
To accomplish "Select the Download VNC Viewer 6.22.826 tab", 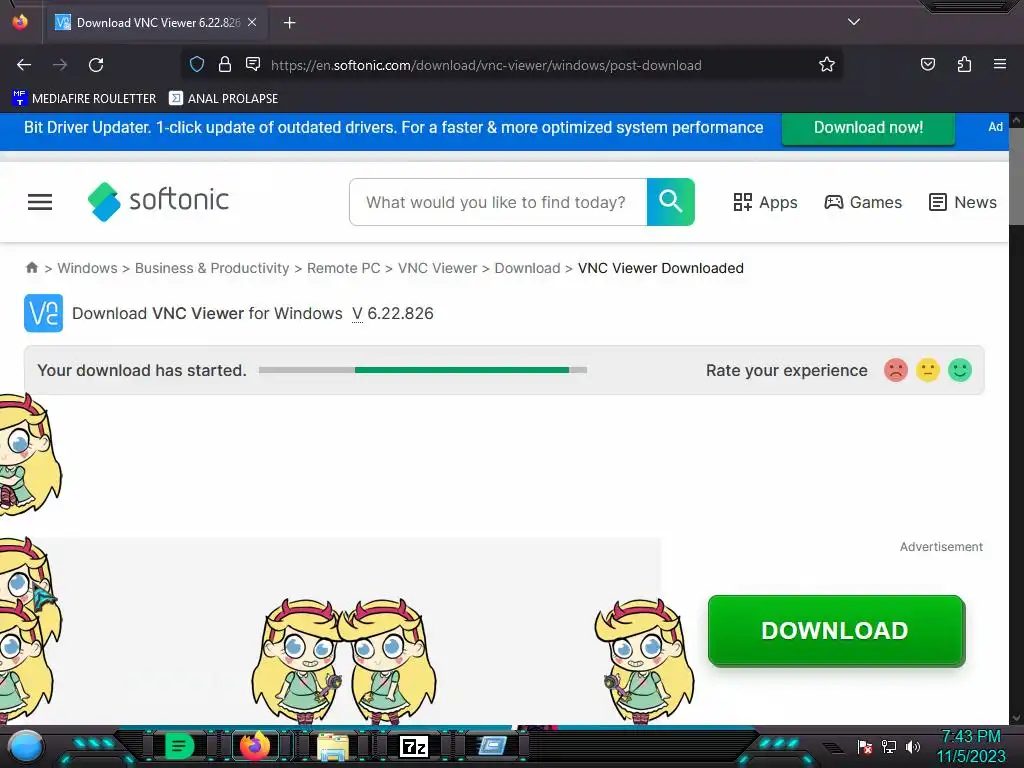I will [x=155, y=23].
